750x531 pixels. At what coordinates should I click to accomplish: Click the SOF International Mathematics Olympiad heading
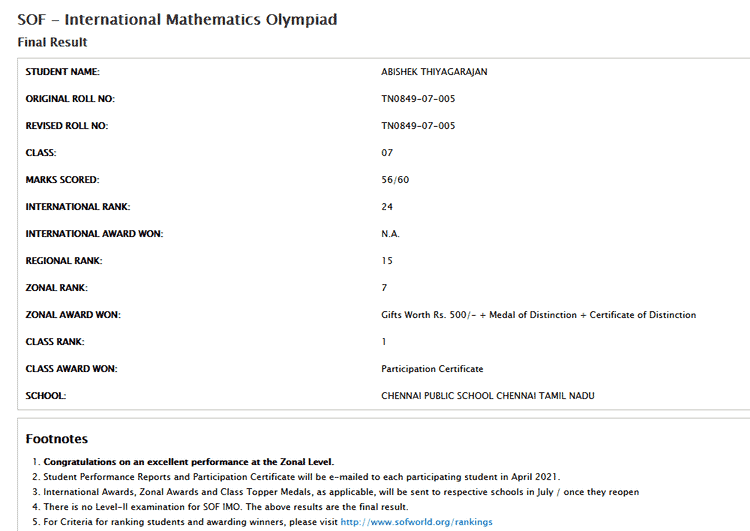(177, 19)
